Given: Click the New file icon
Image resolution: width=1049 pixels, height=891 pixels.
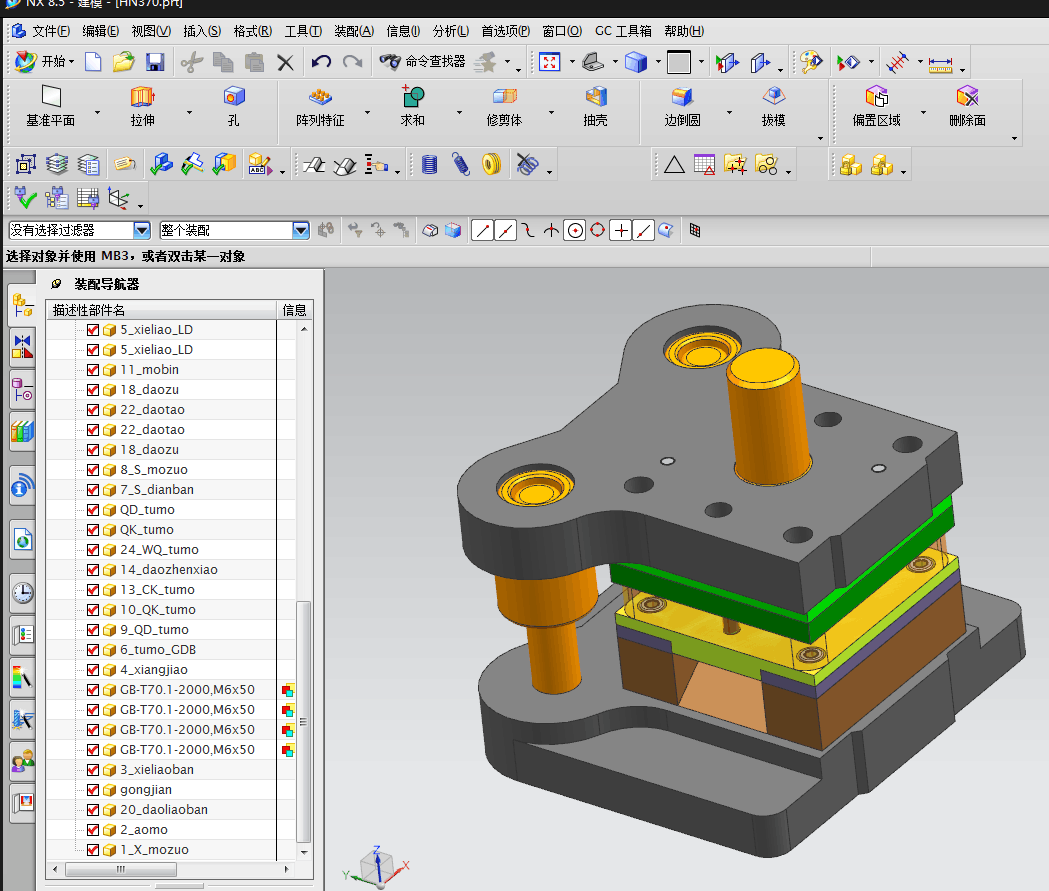Looking at the screenshot, I should [93, 62].
